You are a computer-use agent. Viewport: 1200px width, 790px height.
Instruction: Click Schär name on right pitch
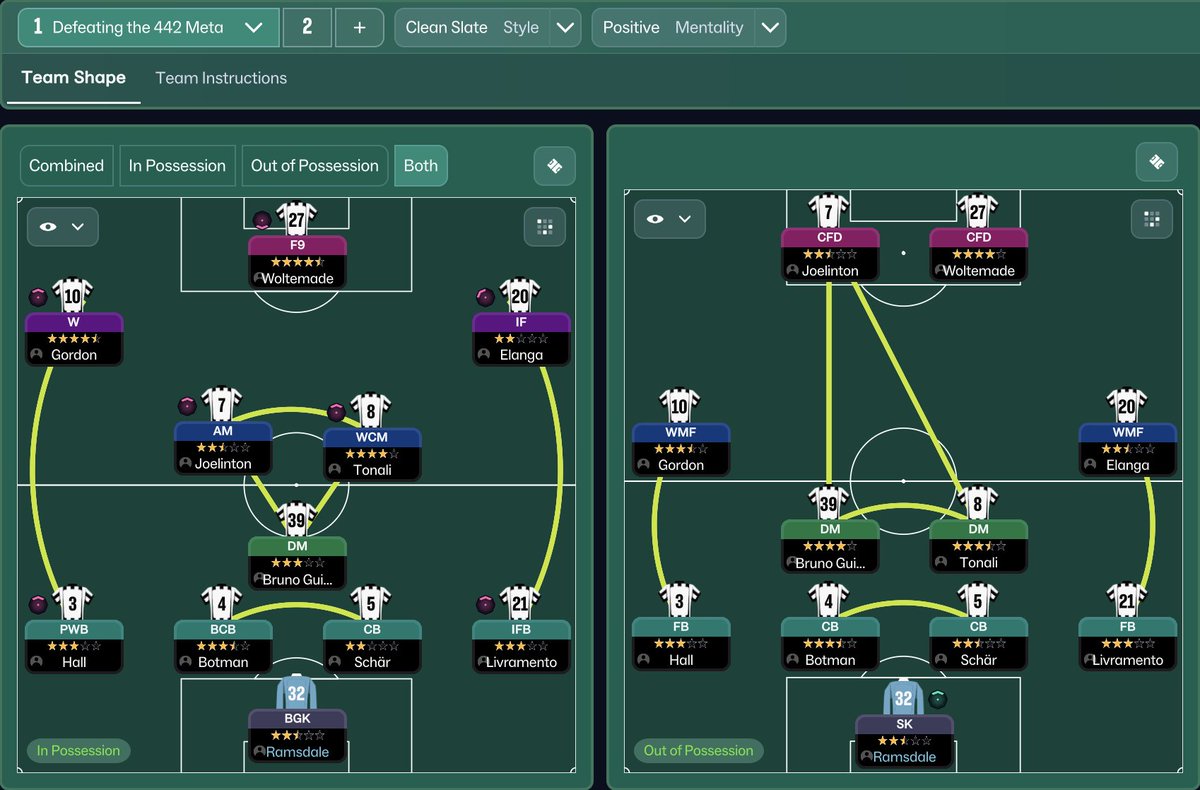(978, 660)
